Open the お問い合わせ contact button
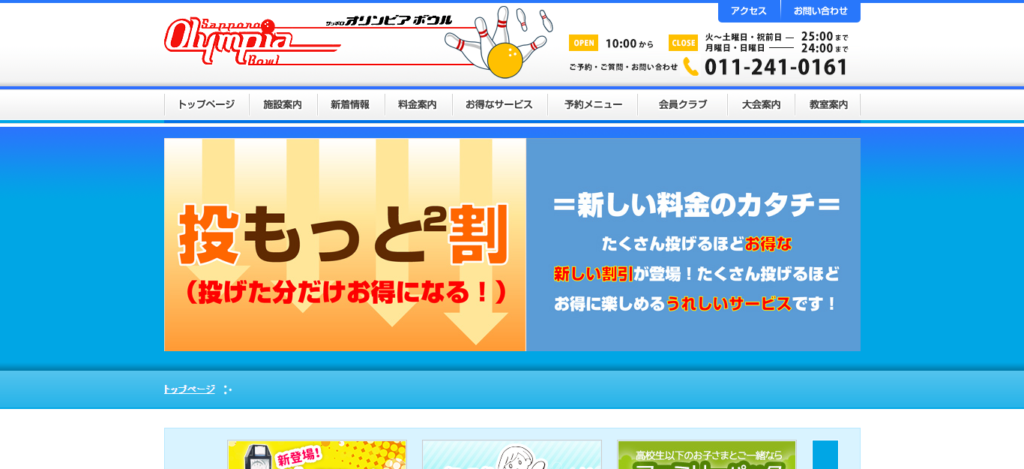 820,11
